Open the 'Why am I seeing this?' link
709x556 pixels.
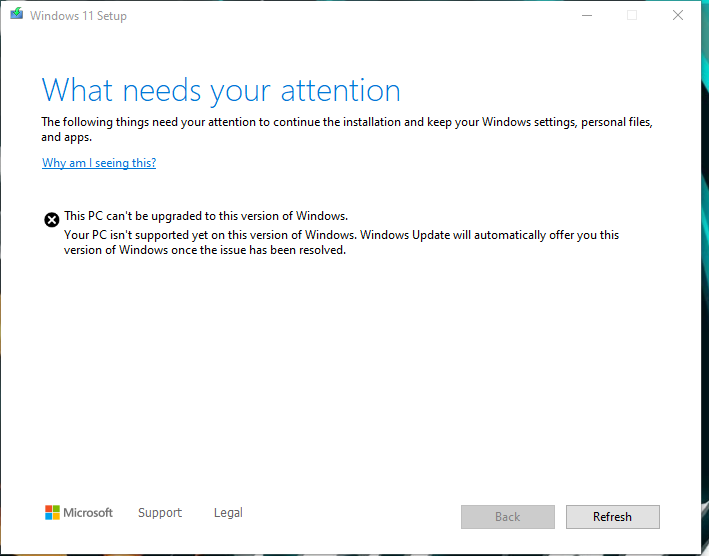99,163
